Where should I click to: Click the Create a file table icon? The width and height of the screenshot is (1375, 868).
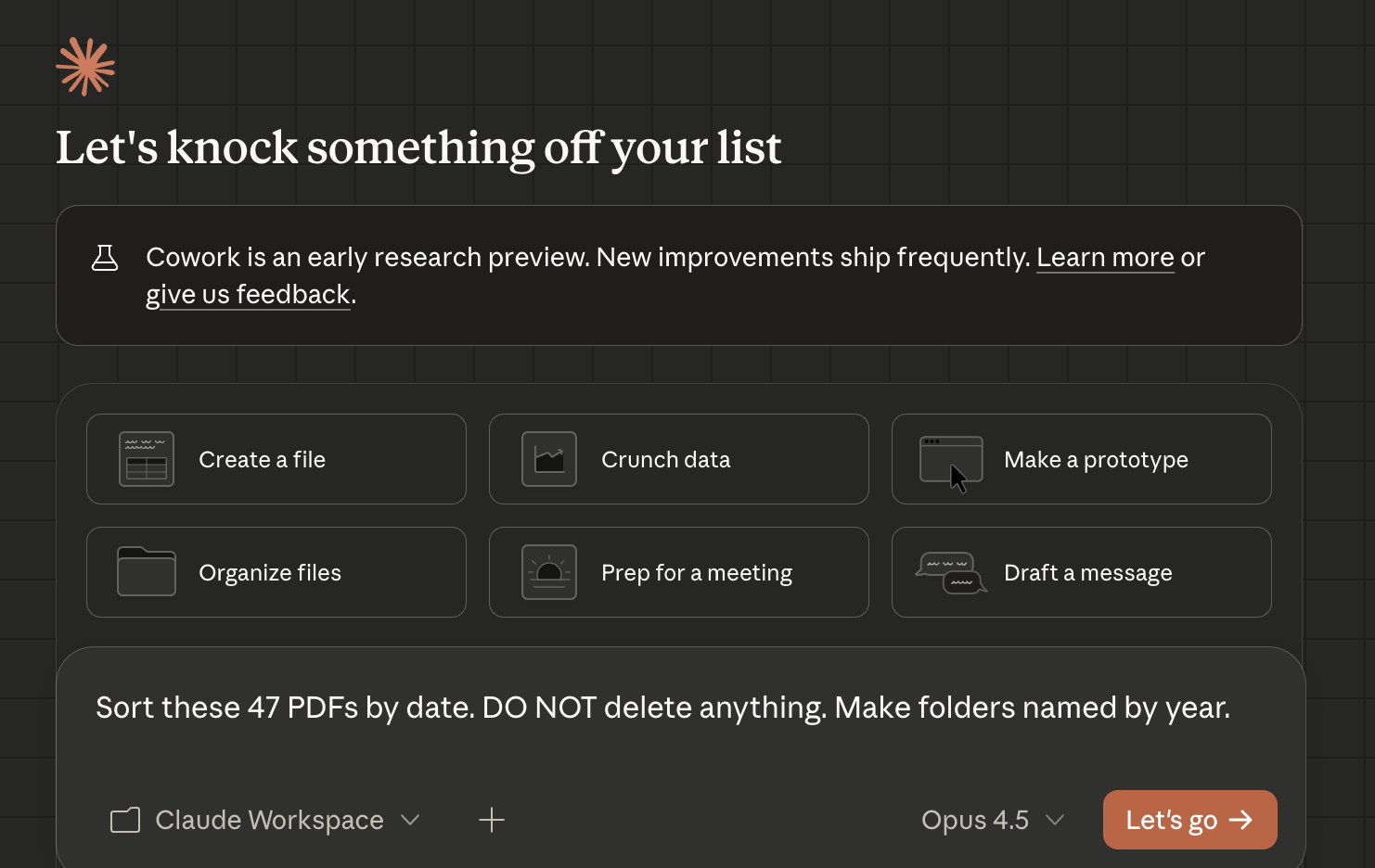click(x=147, y=459)
